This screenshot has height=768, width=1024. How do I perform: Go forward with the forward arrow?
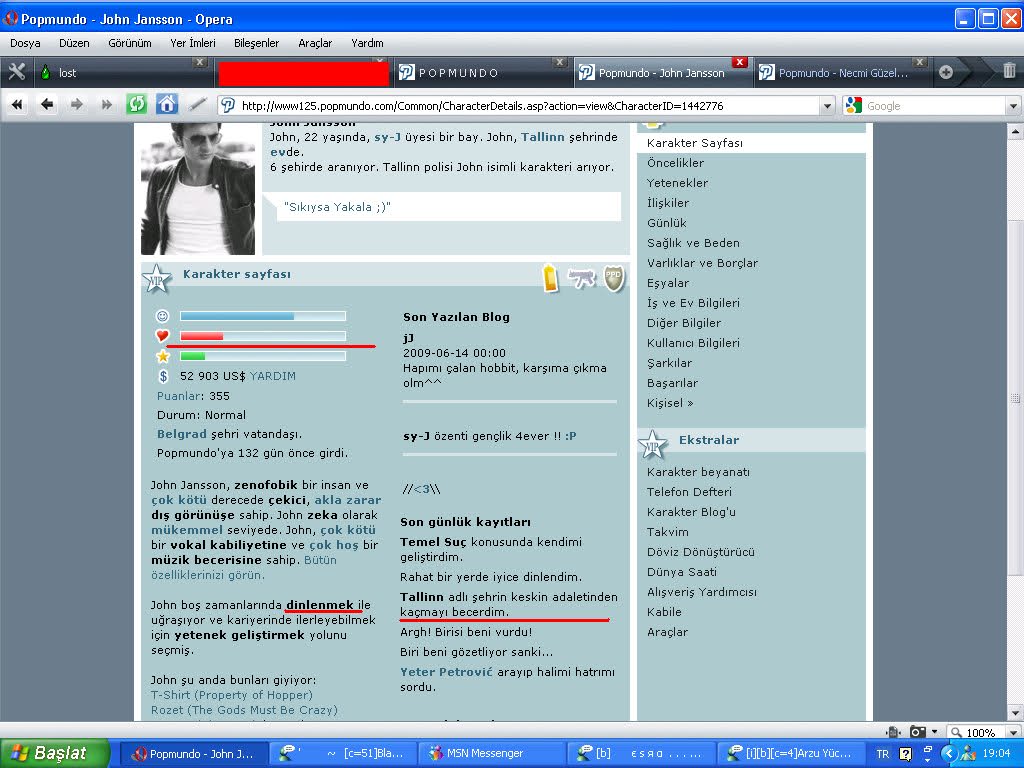(x=76, y=104)
